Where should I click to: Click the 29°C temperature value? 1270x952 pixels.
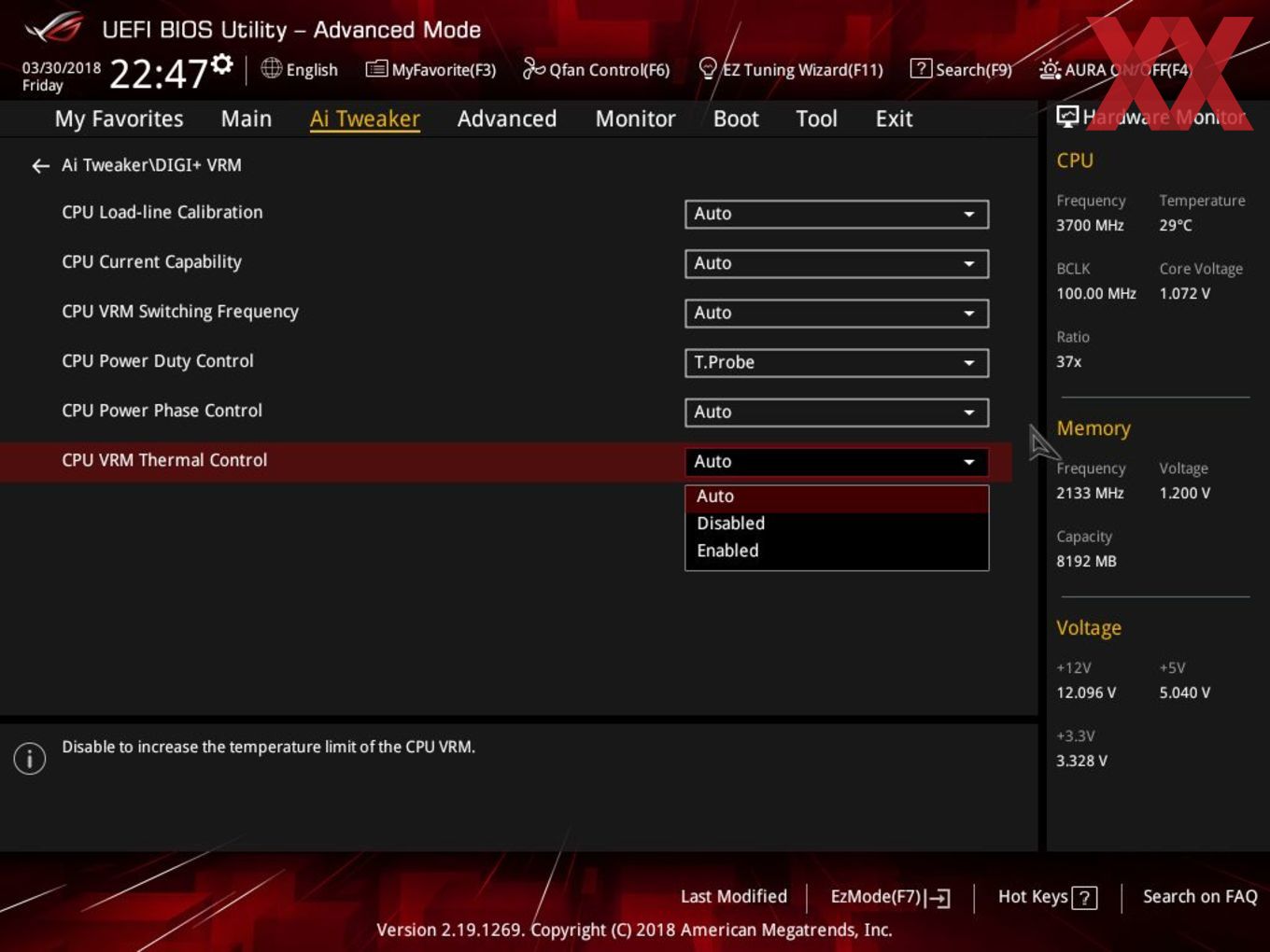[1176, 226]
